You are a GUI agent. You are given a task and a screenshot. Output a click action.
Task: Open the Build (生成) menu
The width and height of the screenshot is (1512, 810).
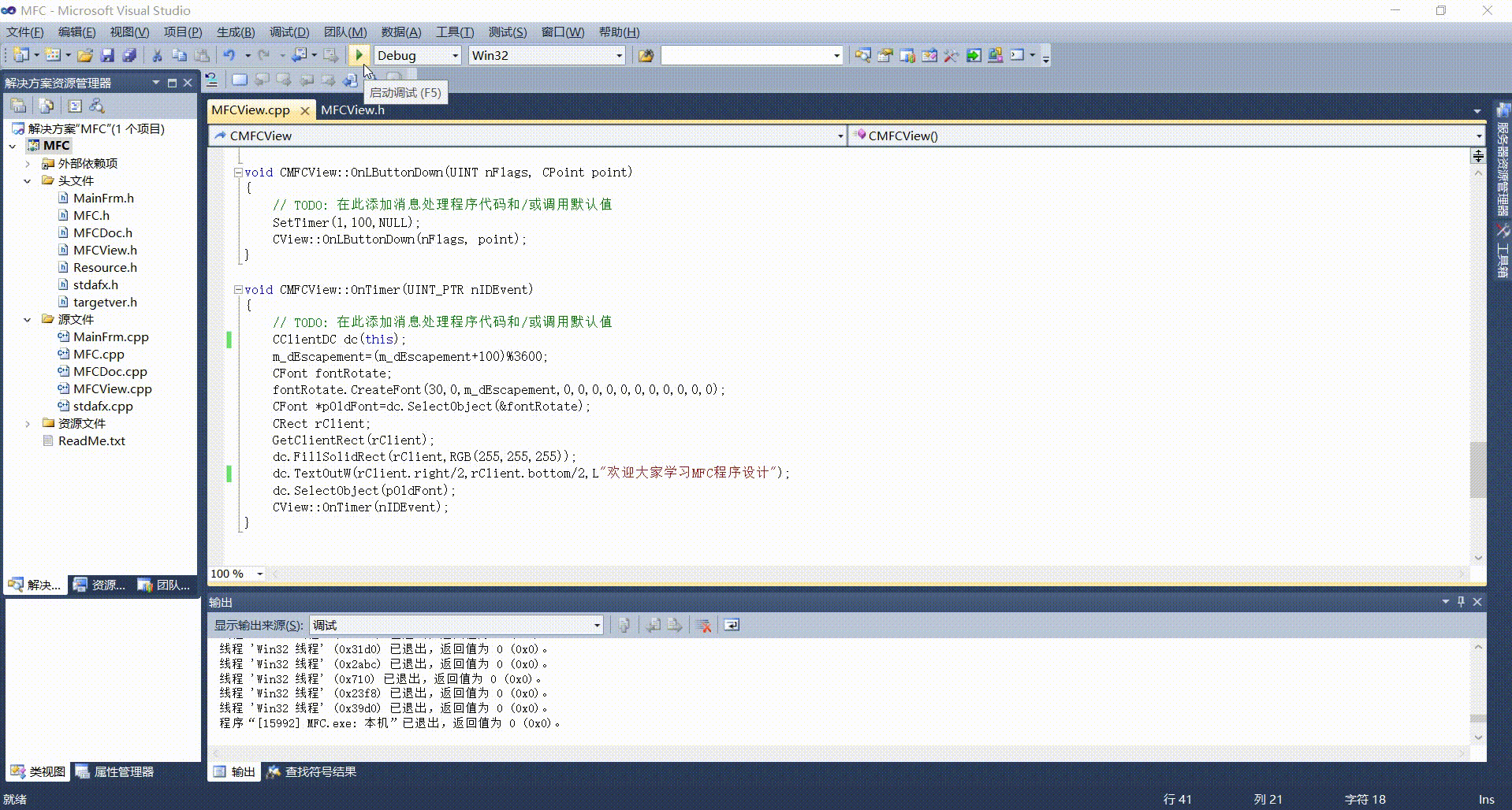(x=236, y=32)
